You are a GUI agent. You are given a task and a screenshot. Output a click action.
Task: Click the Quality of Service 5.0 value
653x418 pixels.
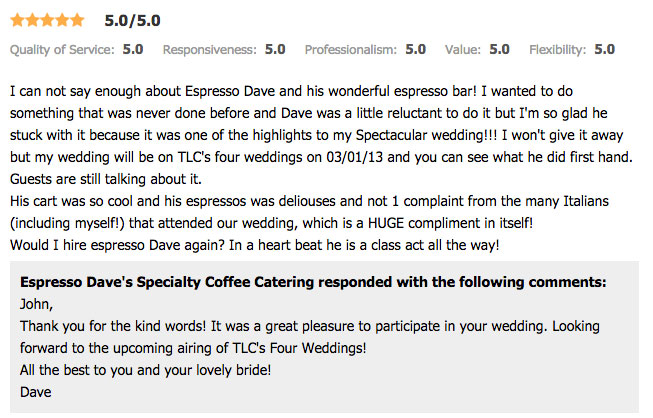133,48
